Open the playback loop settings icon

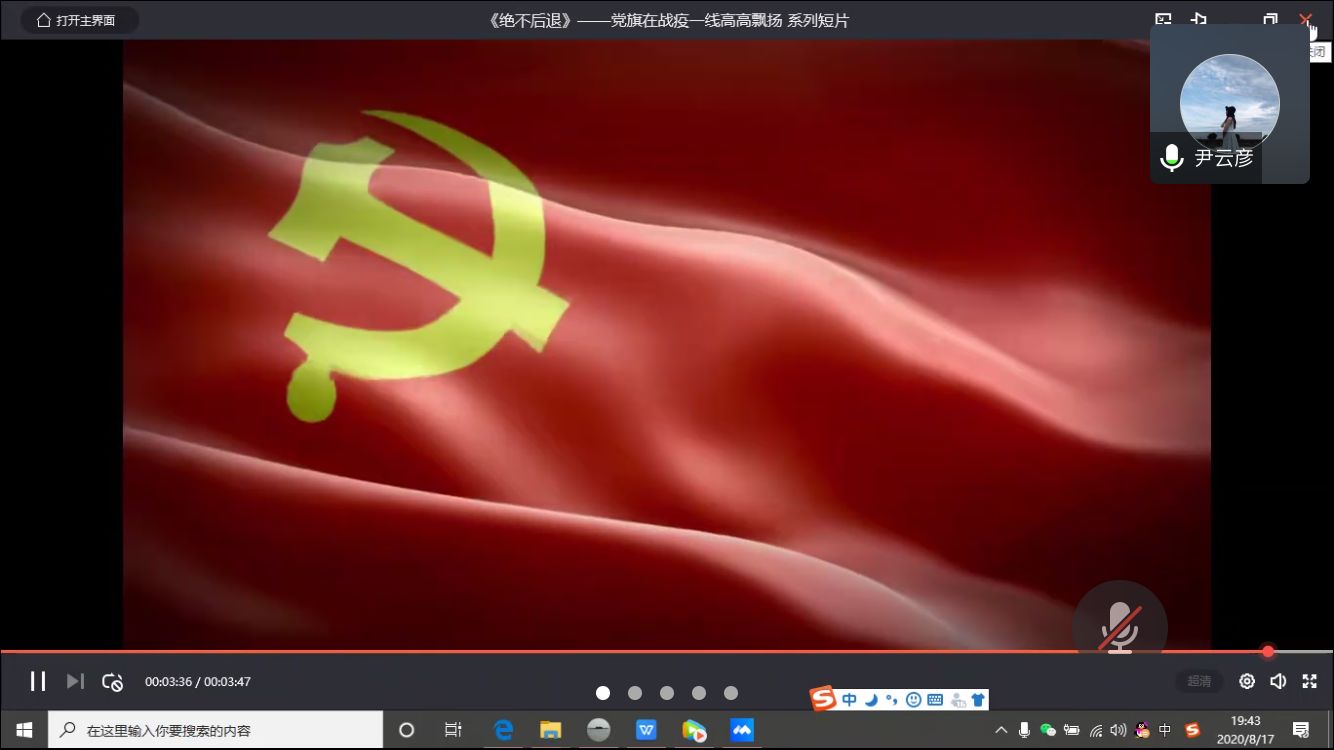[113, 681]
